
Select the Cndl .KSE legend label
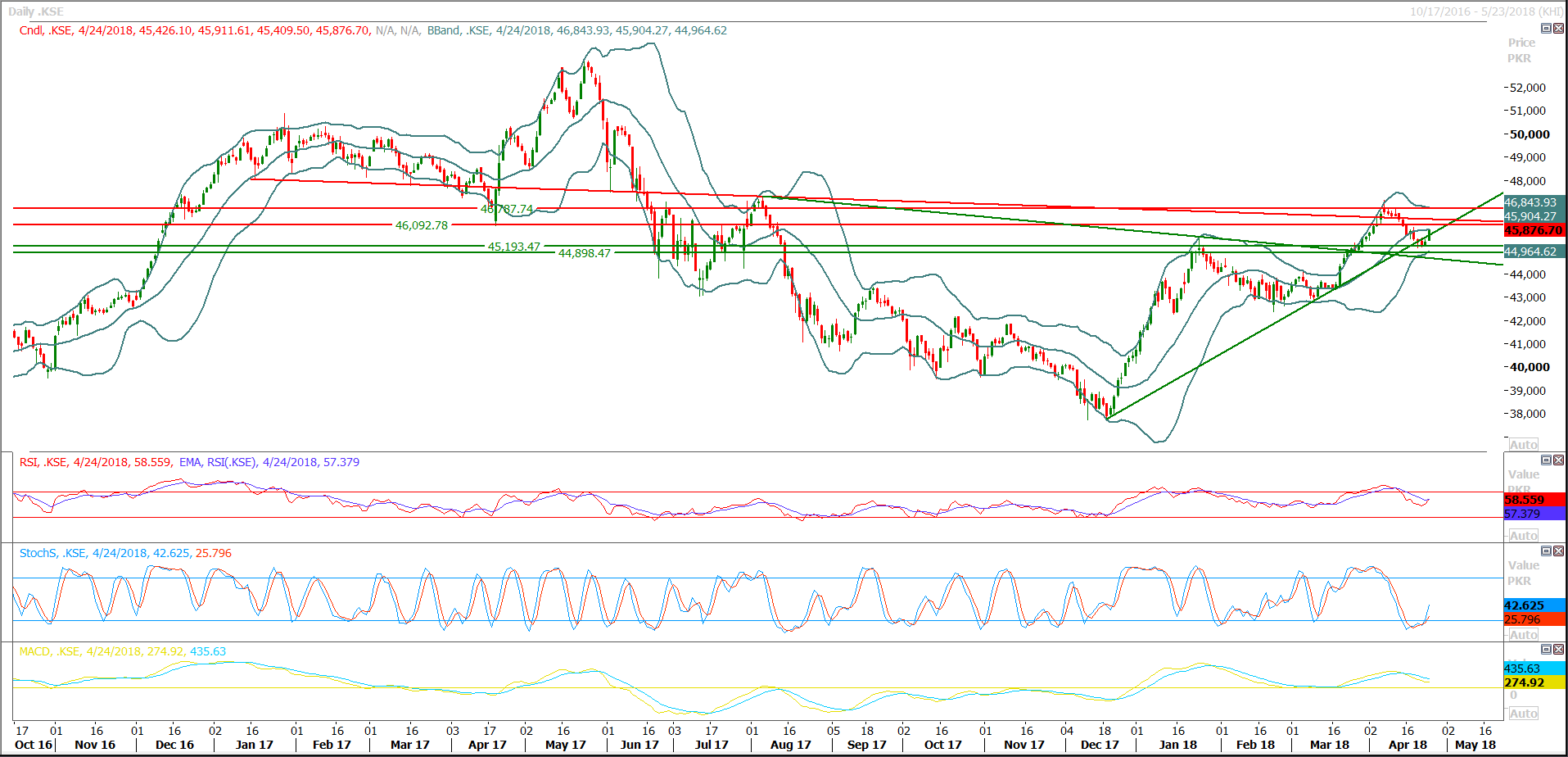[46, 30]
